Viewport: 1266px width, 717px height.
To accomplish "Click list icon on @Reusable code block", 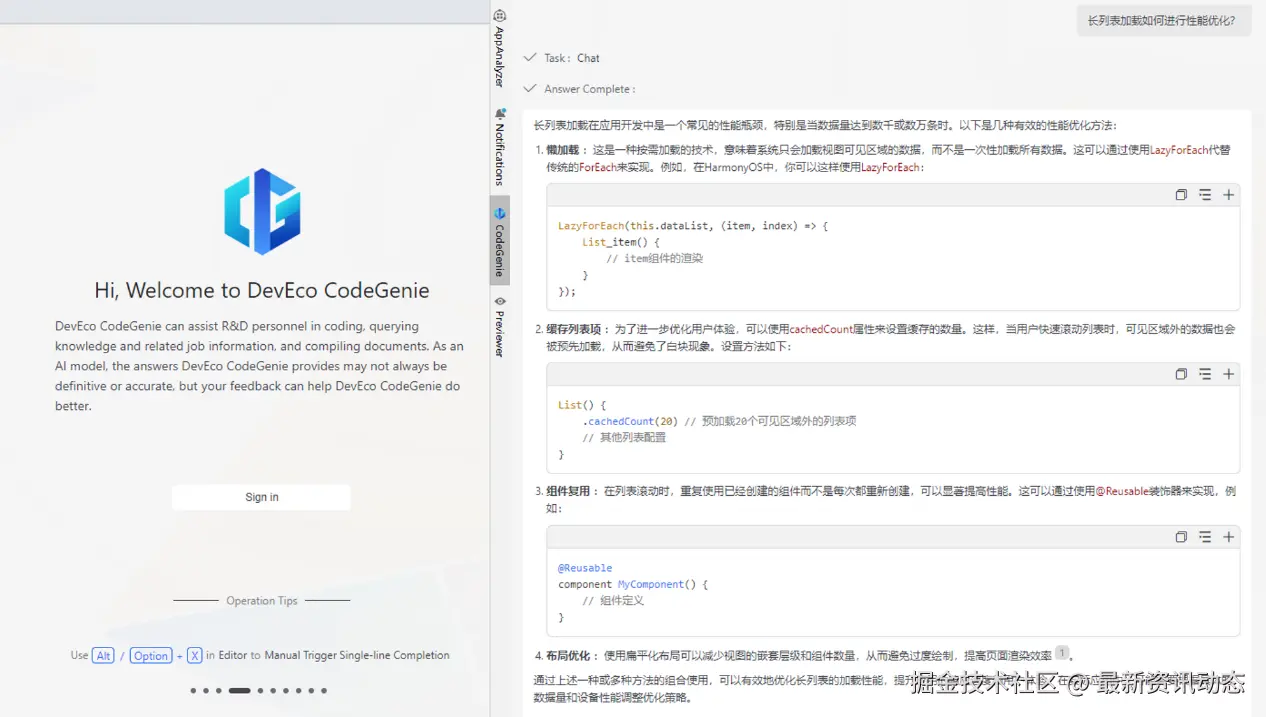I will [x=1205, y=537].
